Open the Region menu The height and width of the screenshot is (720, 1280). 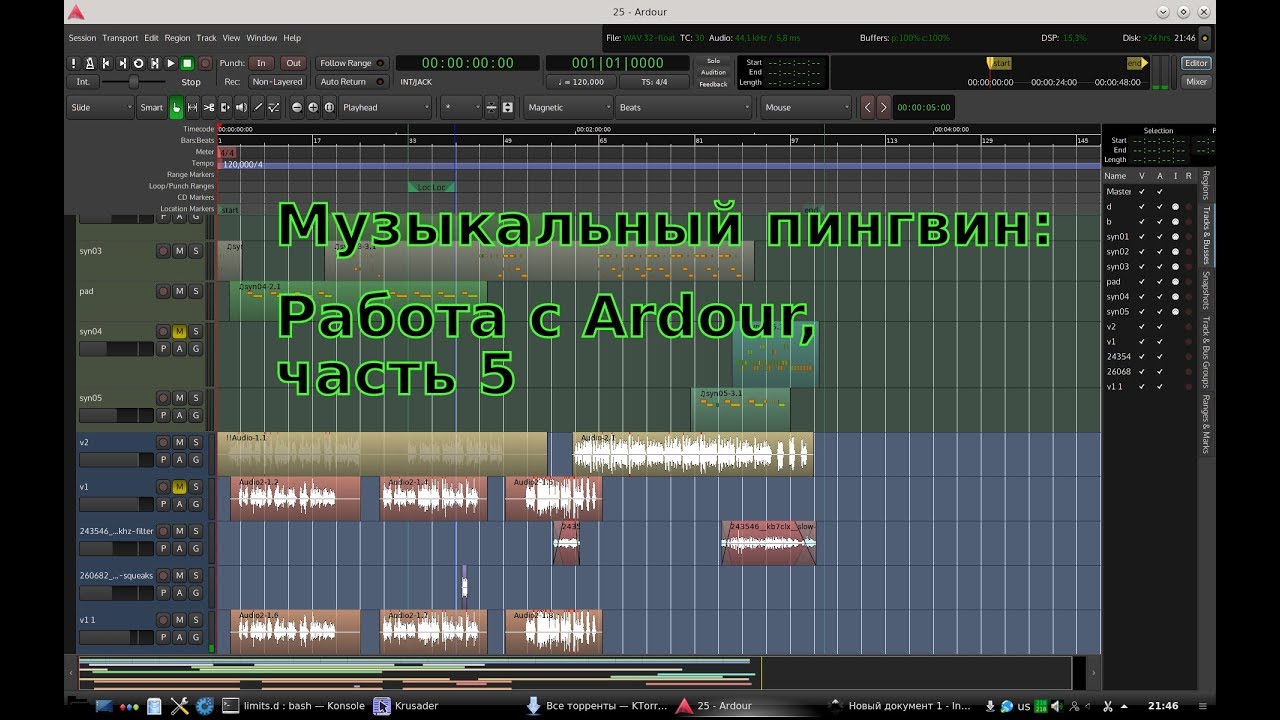(177, 38)
